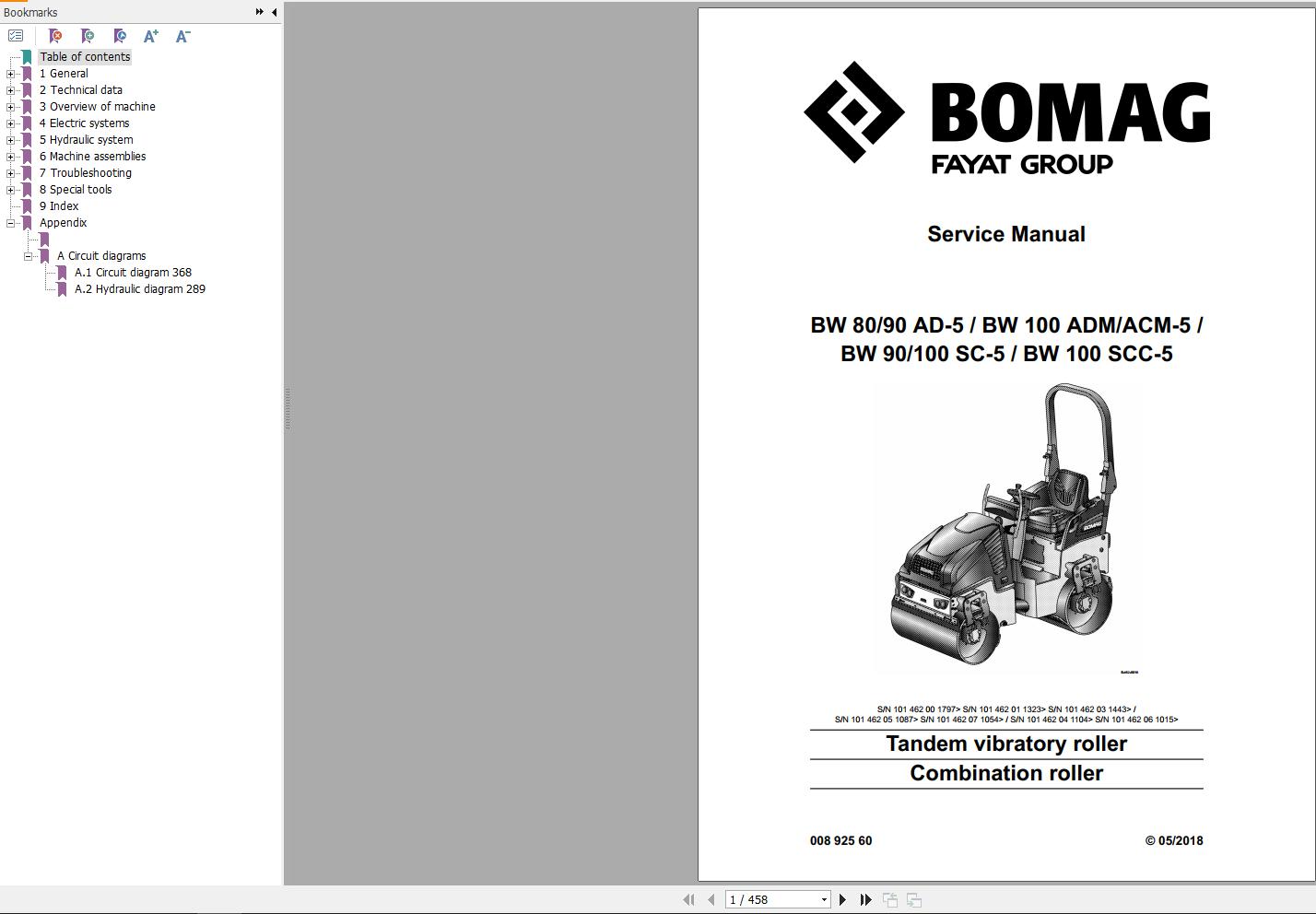Open the 3 Overview of machine bookmark
1316x914 pixels.
pos(98,107)
